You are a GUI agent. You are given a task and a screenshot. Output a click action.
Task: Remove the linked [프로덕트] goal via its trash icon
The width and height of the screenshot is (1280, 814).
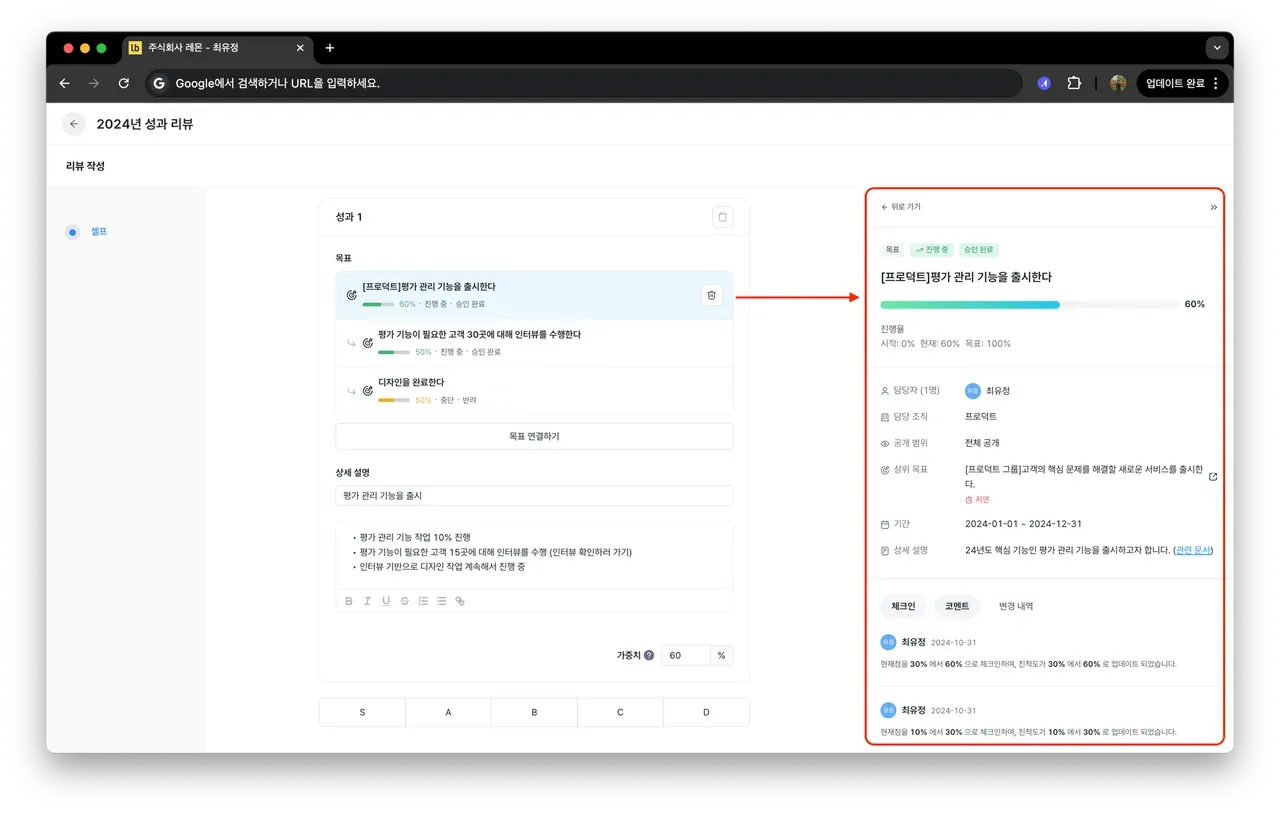click(x=711, y=295)
